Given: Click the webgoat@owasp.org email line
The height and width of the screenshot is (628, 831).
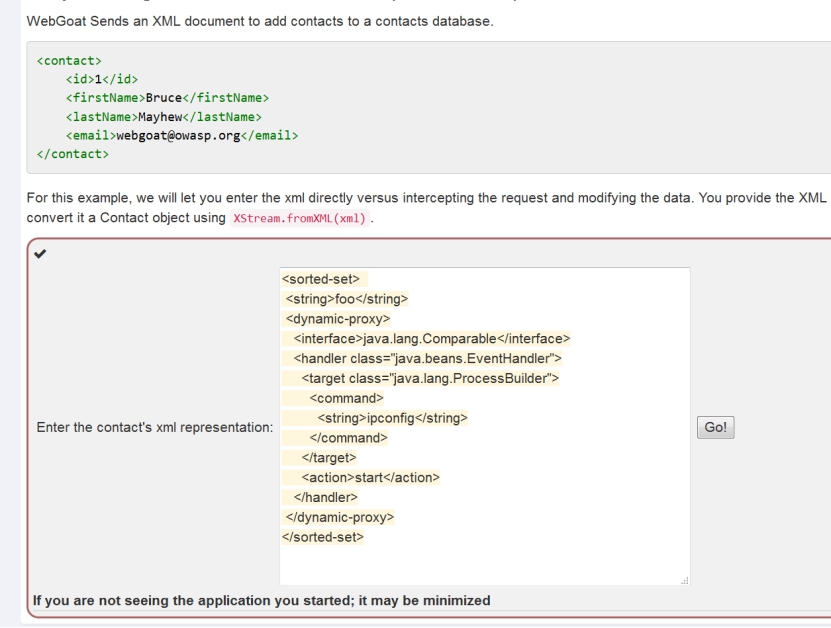Looking at the screenshot, I should pyautogui.click(x=182, y=136).
